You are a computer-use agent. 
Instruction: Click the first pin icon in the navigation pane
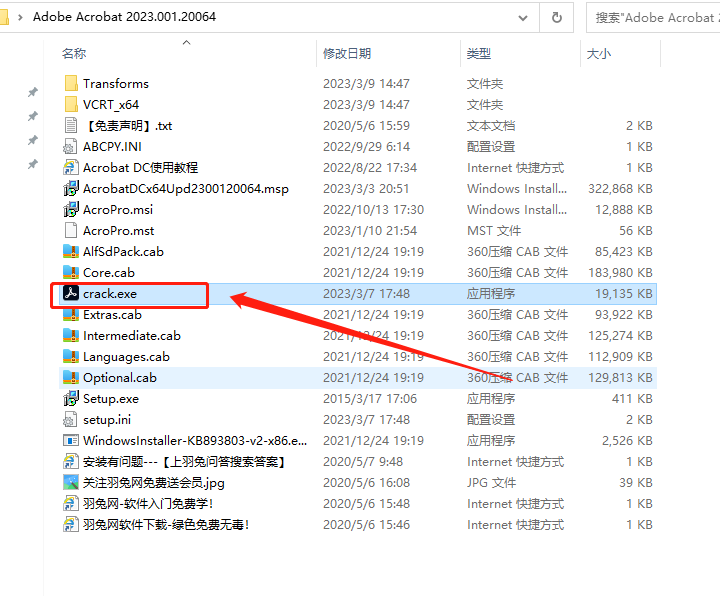click(x=33, y=92)
